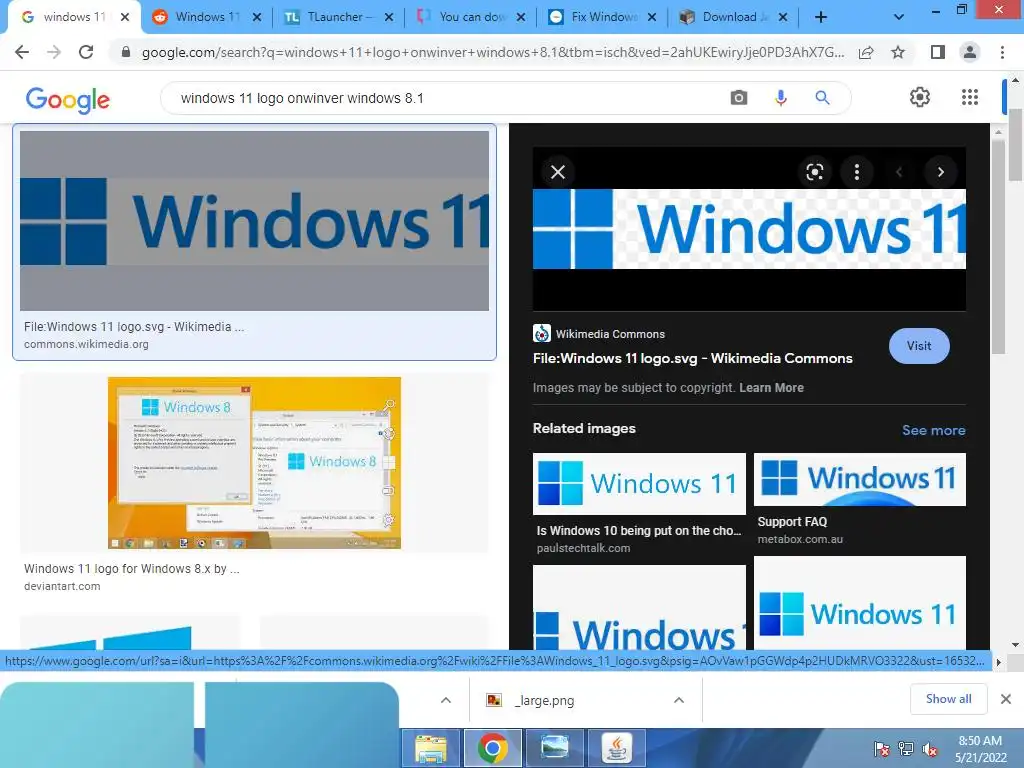The image size is (1024, 768).
Task: Open the Windows 8 deviantart thumbnail
Action: (254, 463)
